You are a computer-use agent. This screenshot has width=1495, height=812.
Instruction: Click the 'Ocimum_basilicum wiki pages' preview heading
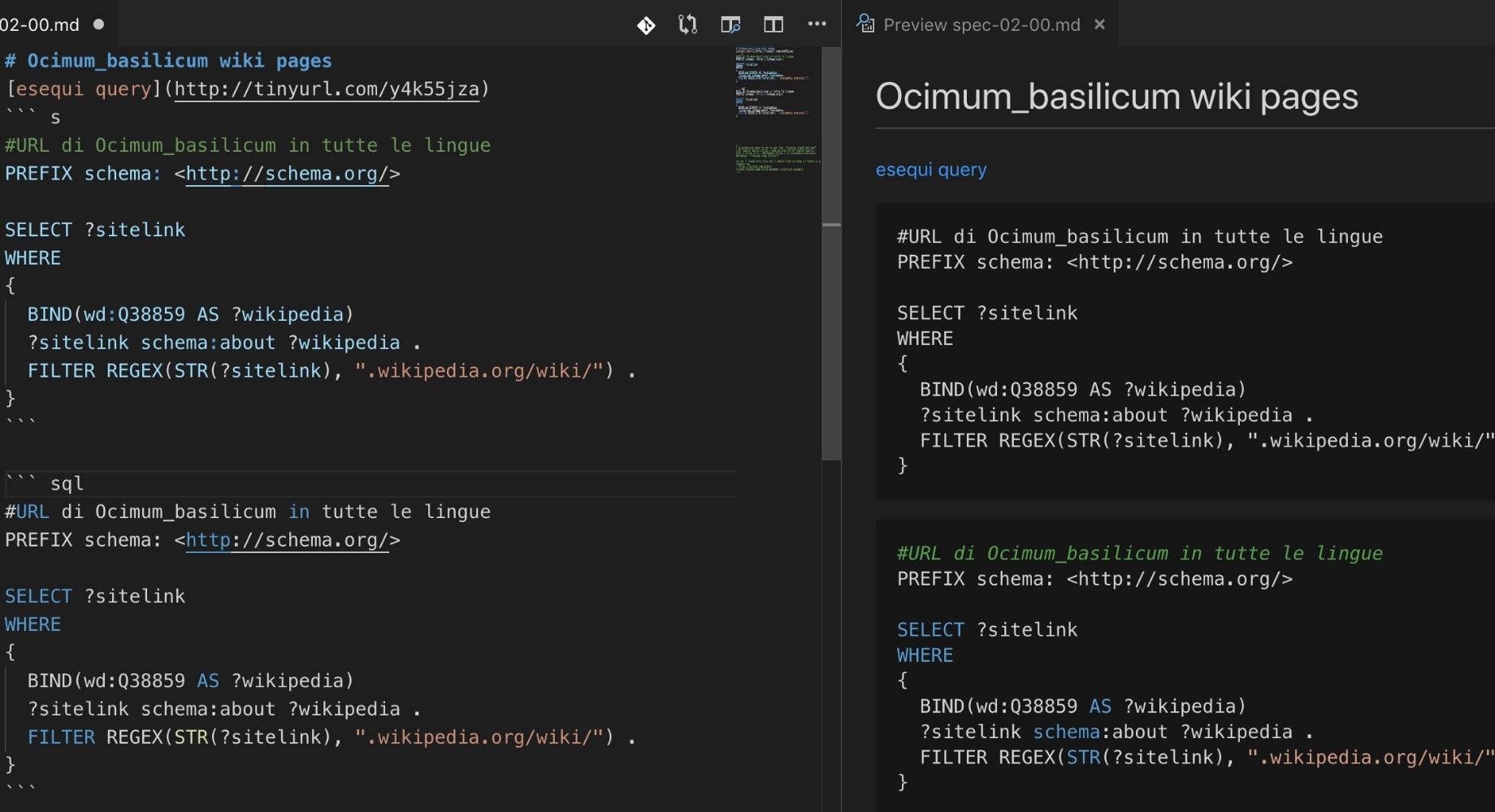point(1116,97)
